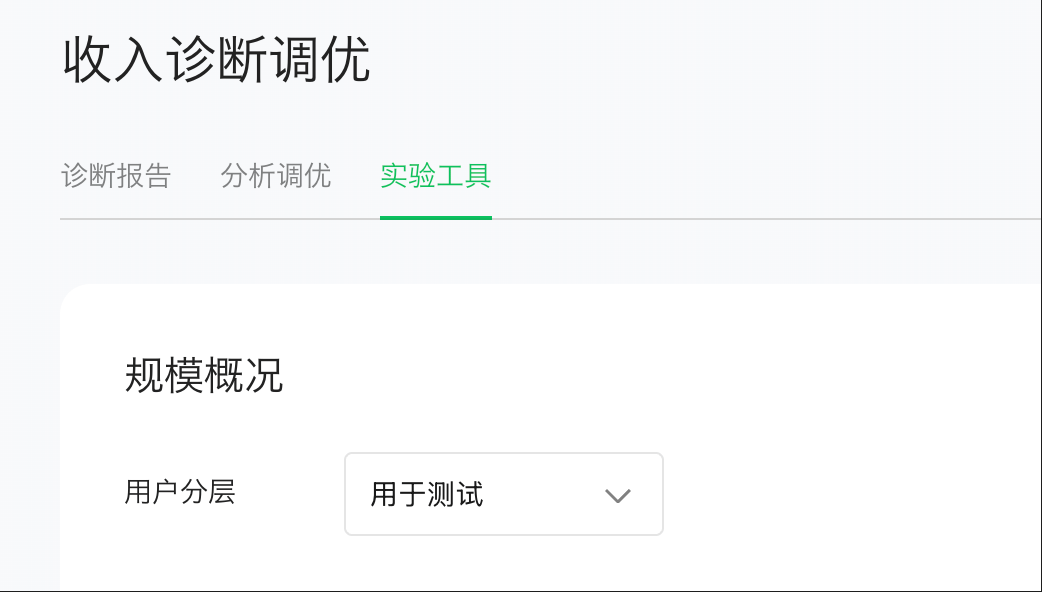Screen dimensions: 1042x592
Task: Navigate to 分析调优 analysis section
Action: tap(275, 177)
